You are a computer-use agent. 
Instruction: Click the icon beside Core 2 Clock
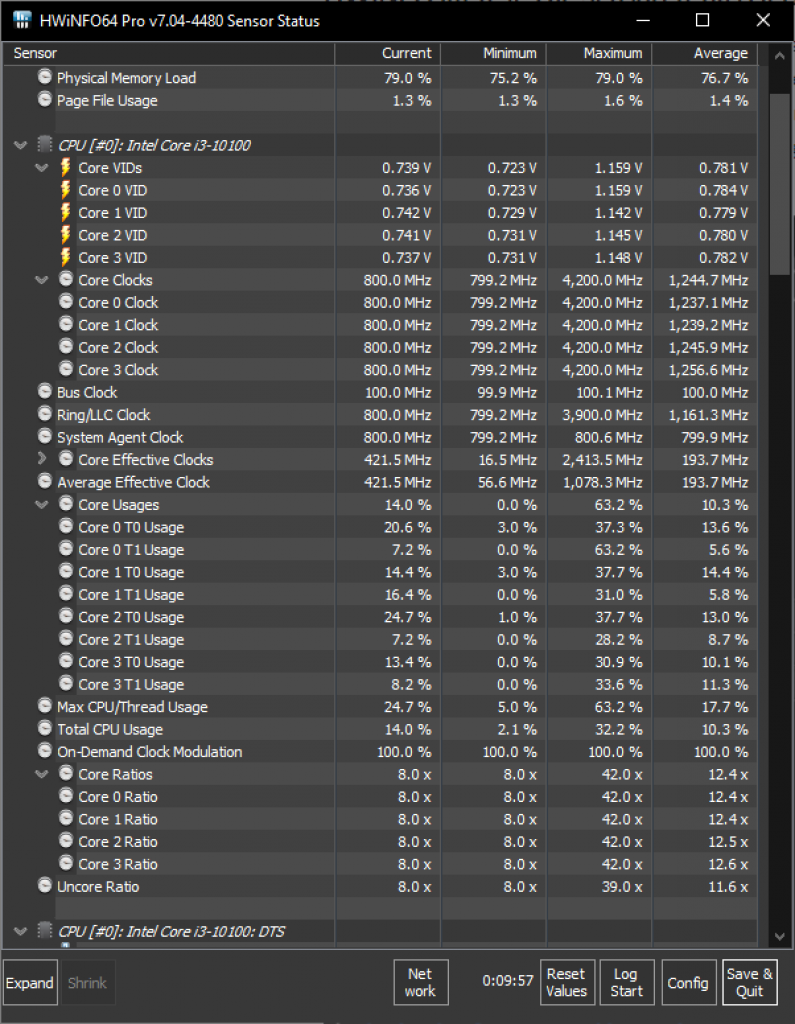click(x=66, y=346)
